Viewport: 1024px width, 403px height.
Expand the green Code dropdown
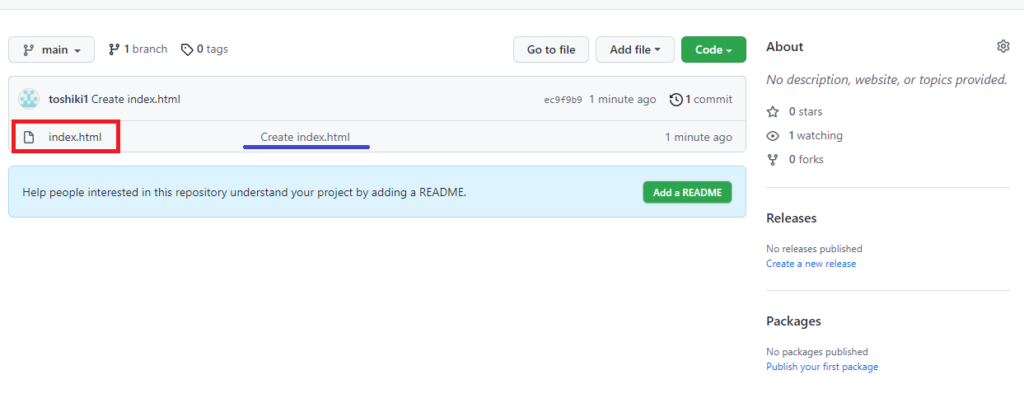click(x=713, y=49)
